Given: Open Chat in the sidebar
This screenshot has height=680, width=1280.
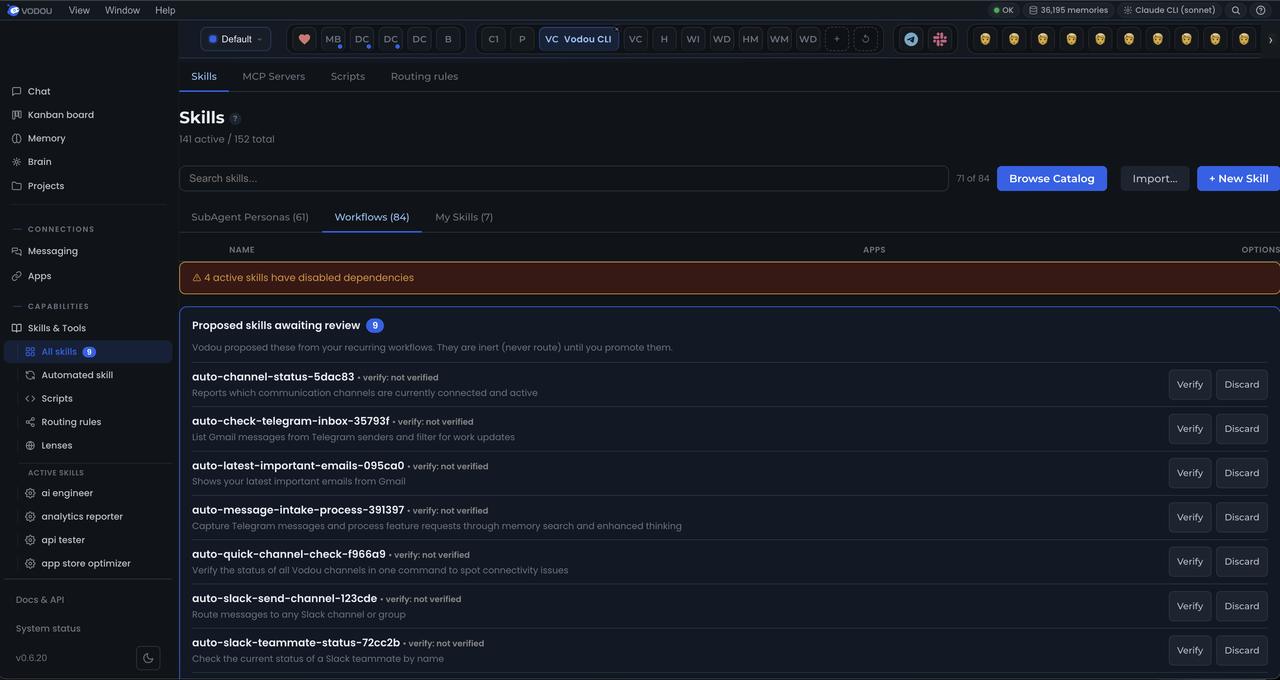Looking at the screenshot, I should pyautogui.click(x=39, y=91).
